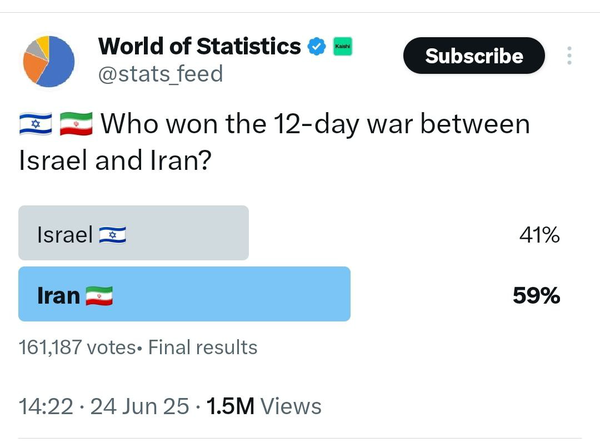600x443 pixels.
Task: Open the three-dot more options menu
Action: (570, 56)
